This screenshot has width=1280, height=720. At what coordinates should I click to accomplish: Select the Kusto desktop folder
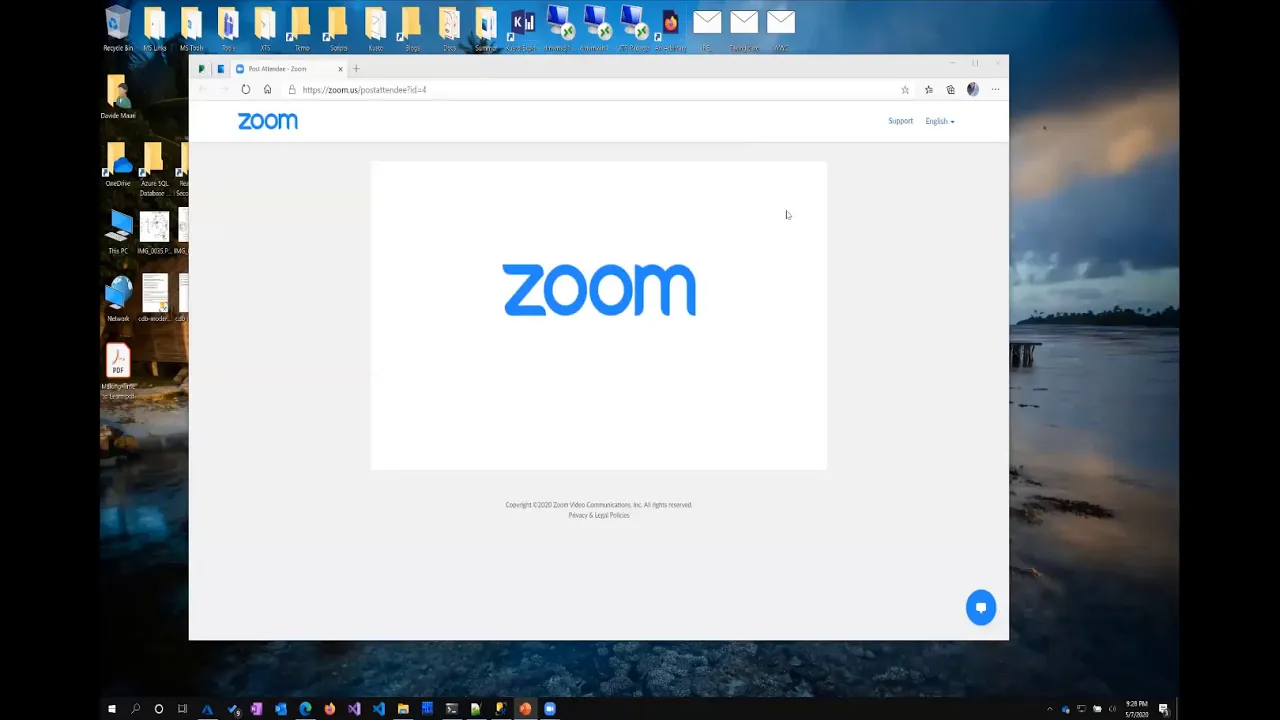375,29
